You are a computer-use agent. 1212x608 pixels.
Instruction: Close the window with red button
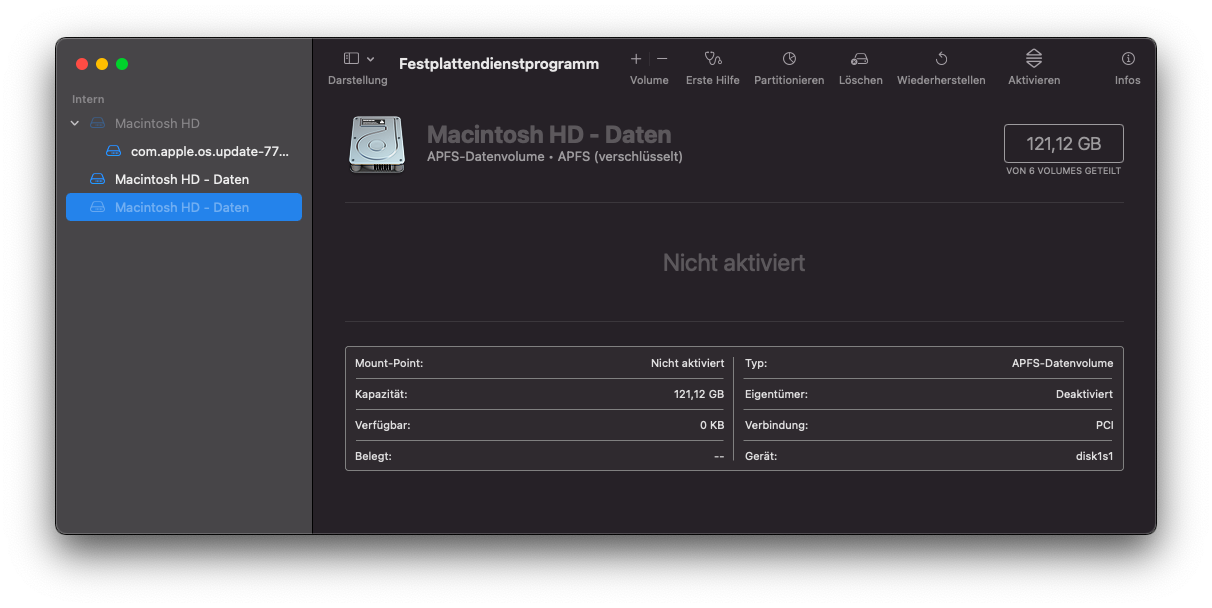click(x=82, y=64)
